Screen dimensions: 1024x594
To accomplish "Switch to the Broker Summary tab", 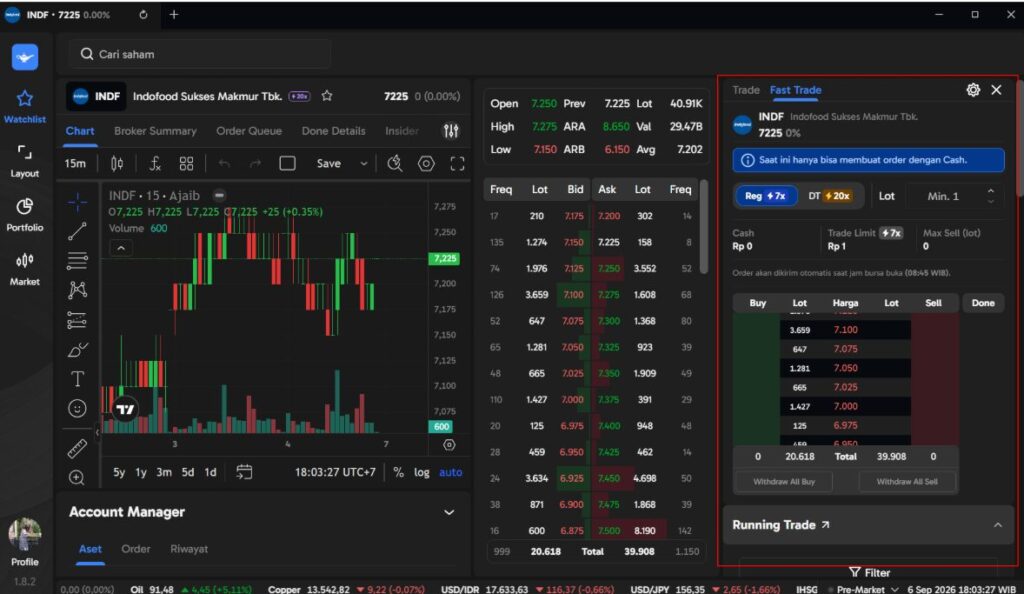I will (155, 131).
